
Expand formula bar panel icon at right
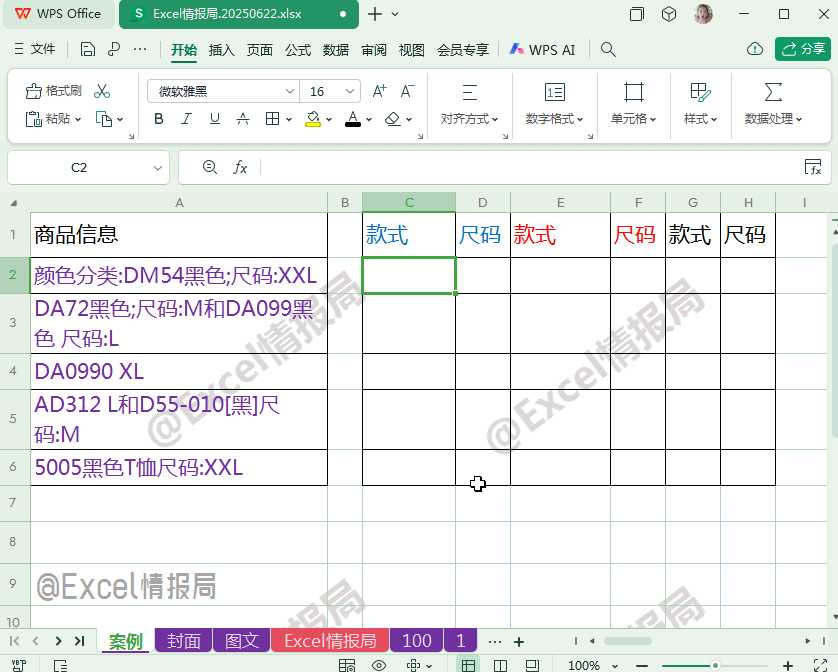pos(813,167)
